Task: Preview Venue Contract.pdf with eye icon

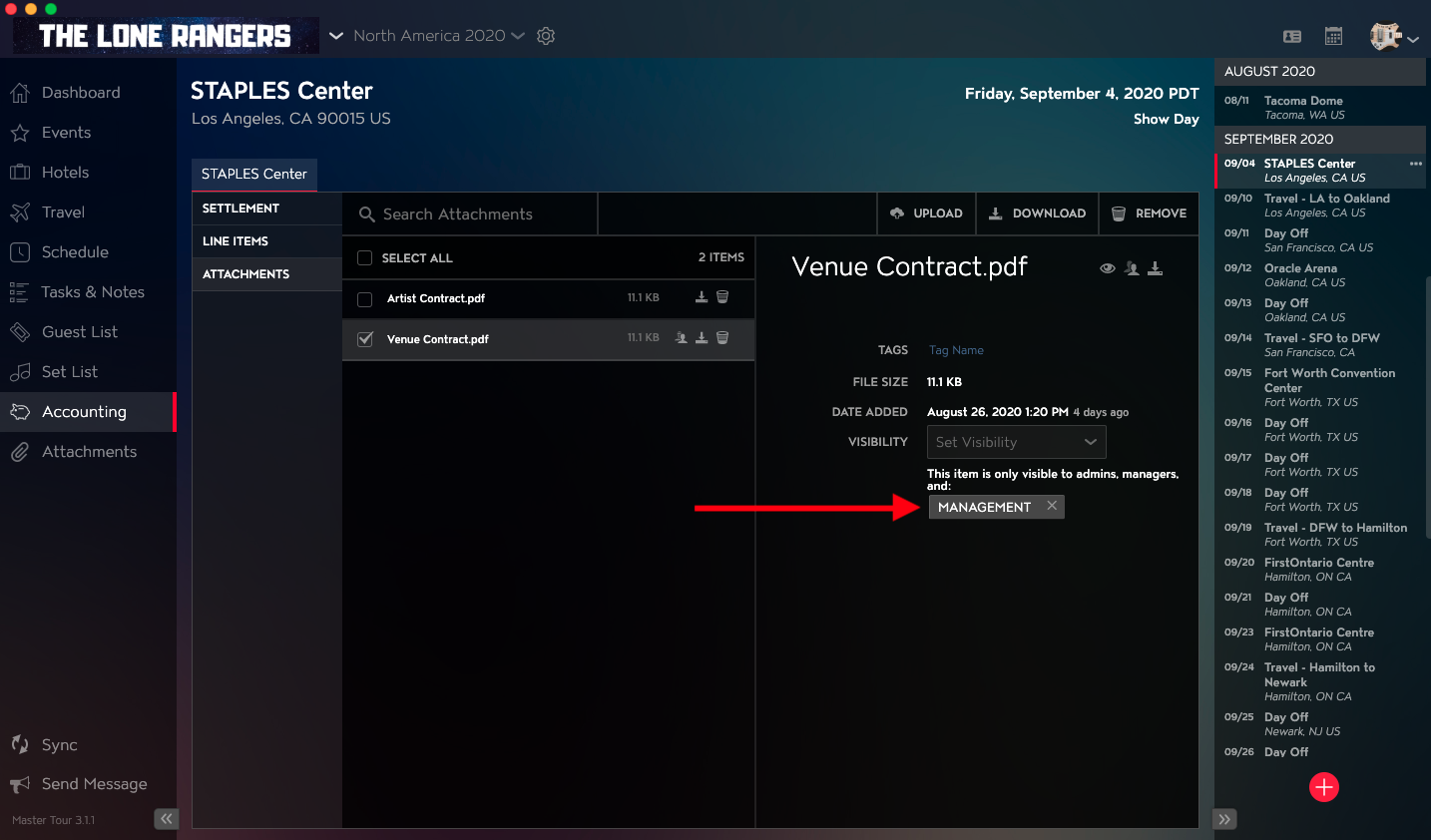Action: click(1108, 268)
